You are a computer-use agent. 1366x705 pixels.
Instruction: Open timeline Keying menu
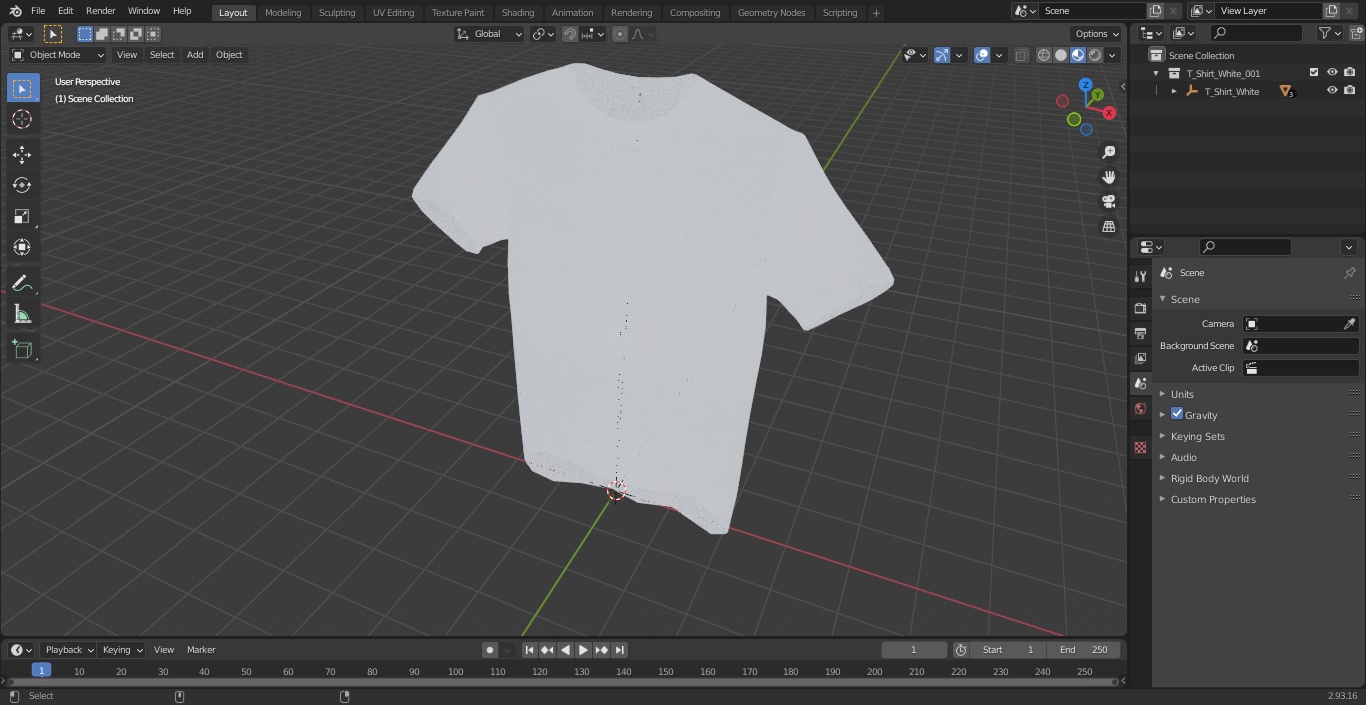click(x=122, y=650)
